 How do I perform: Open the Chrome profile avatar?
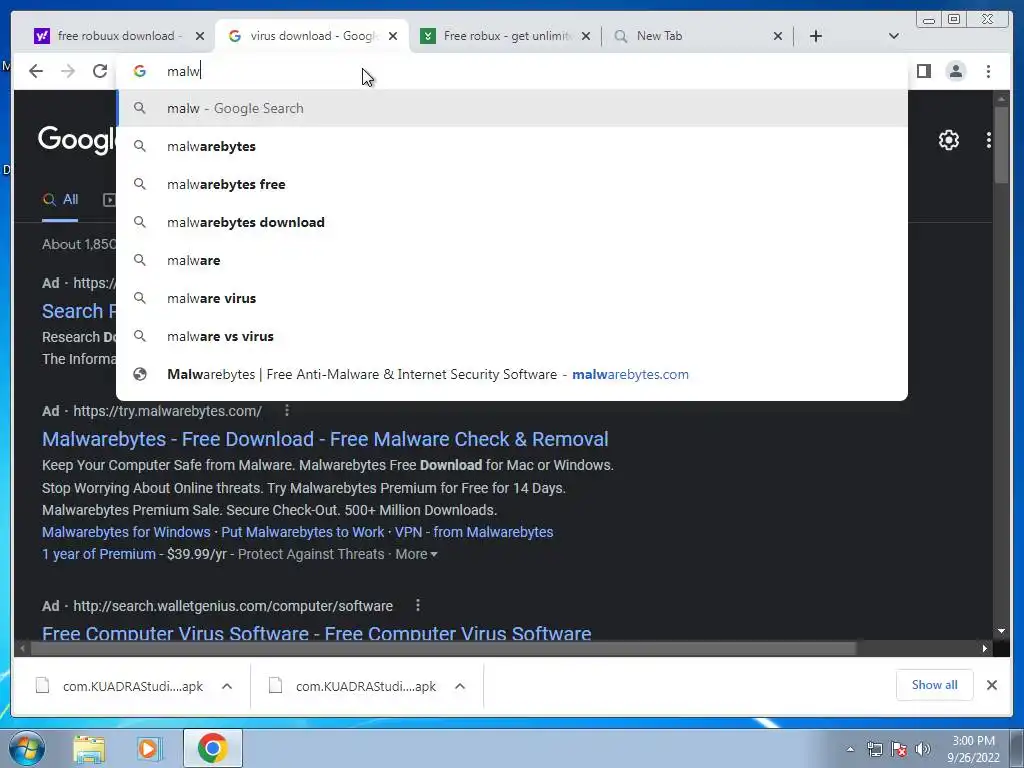click(x=956, y=71)
